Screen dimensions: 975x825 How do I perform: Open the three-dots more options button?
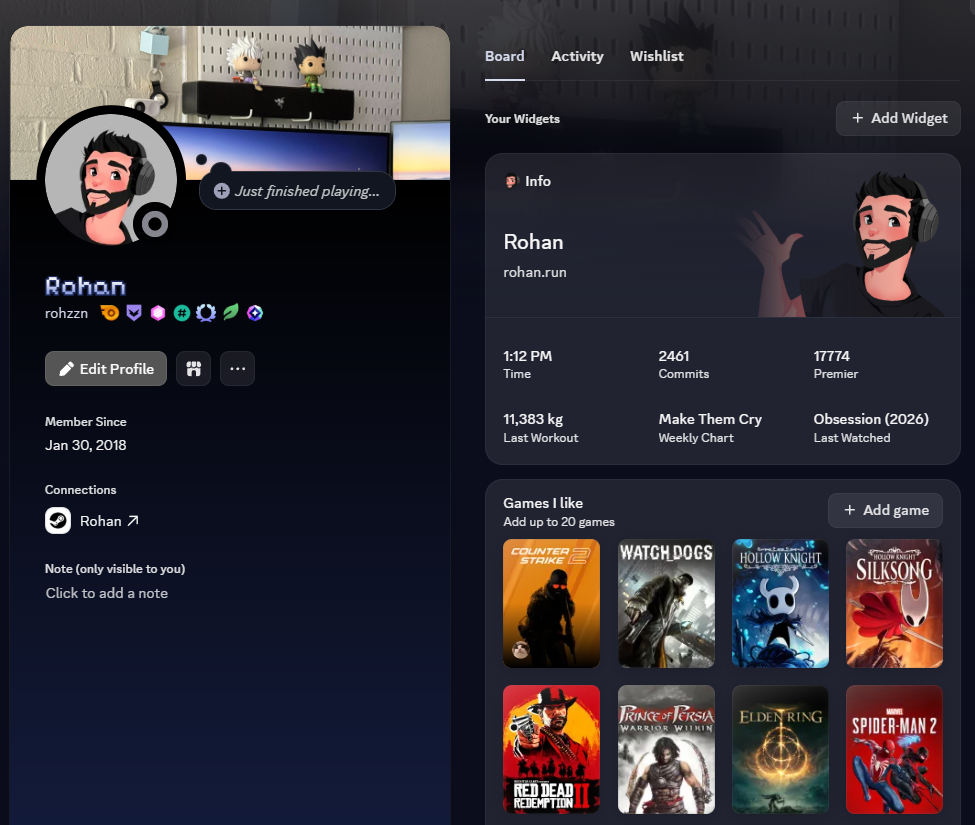[238, 369]
